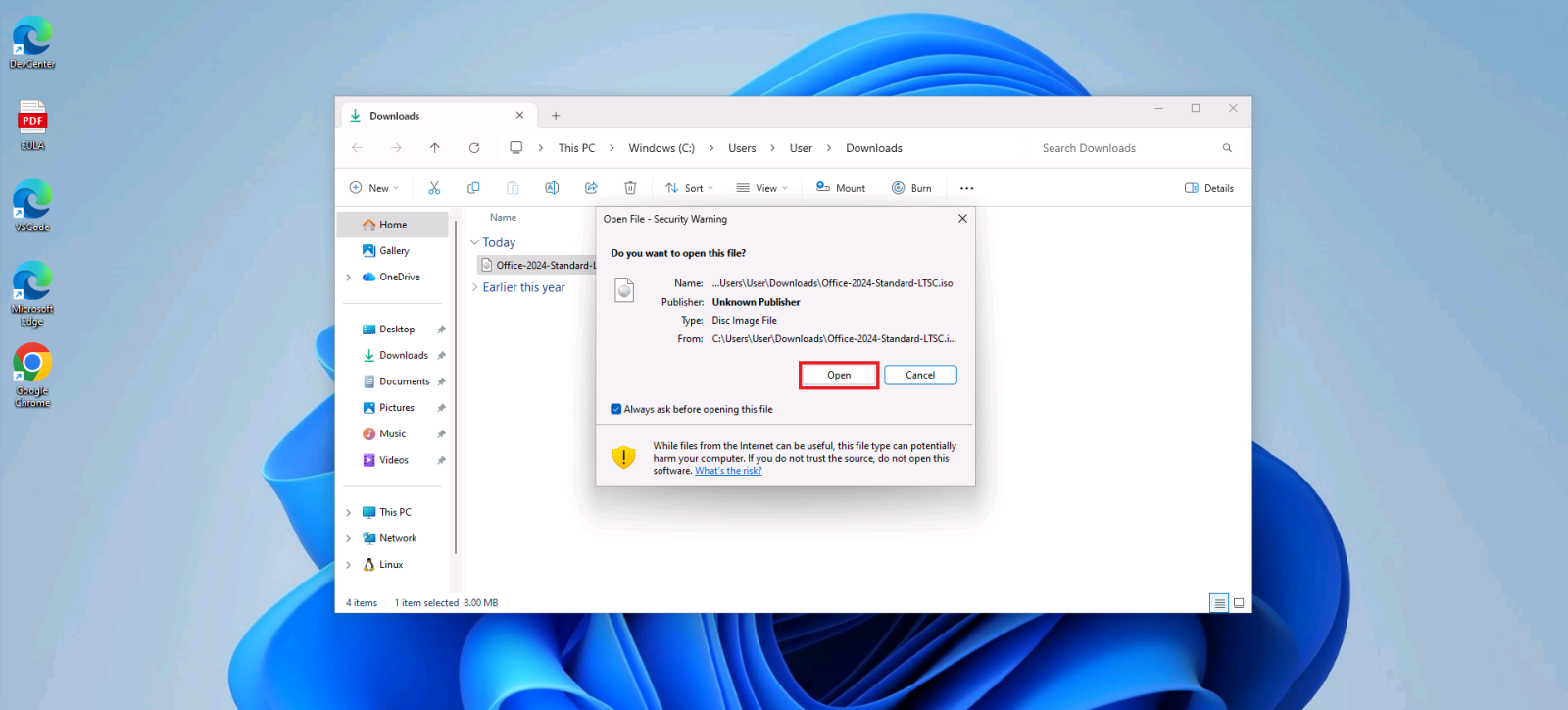Open the View dropdown menu
The image size is (1568, 710).
pyautogui.click(x=762, y=188)
